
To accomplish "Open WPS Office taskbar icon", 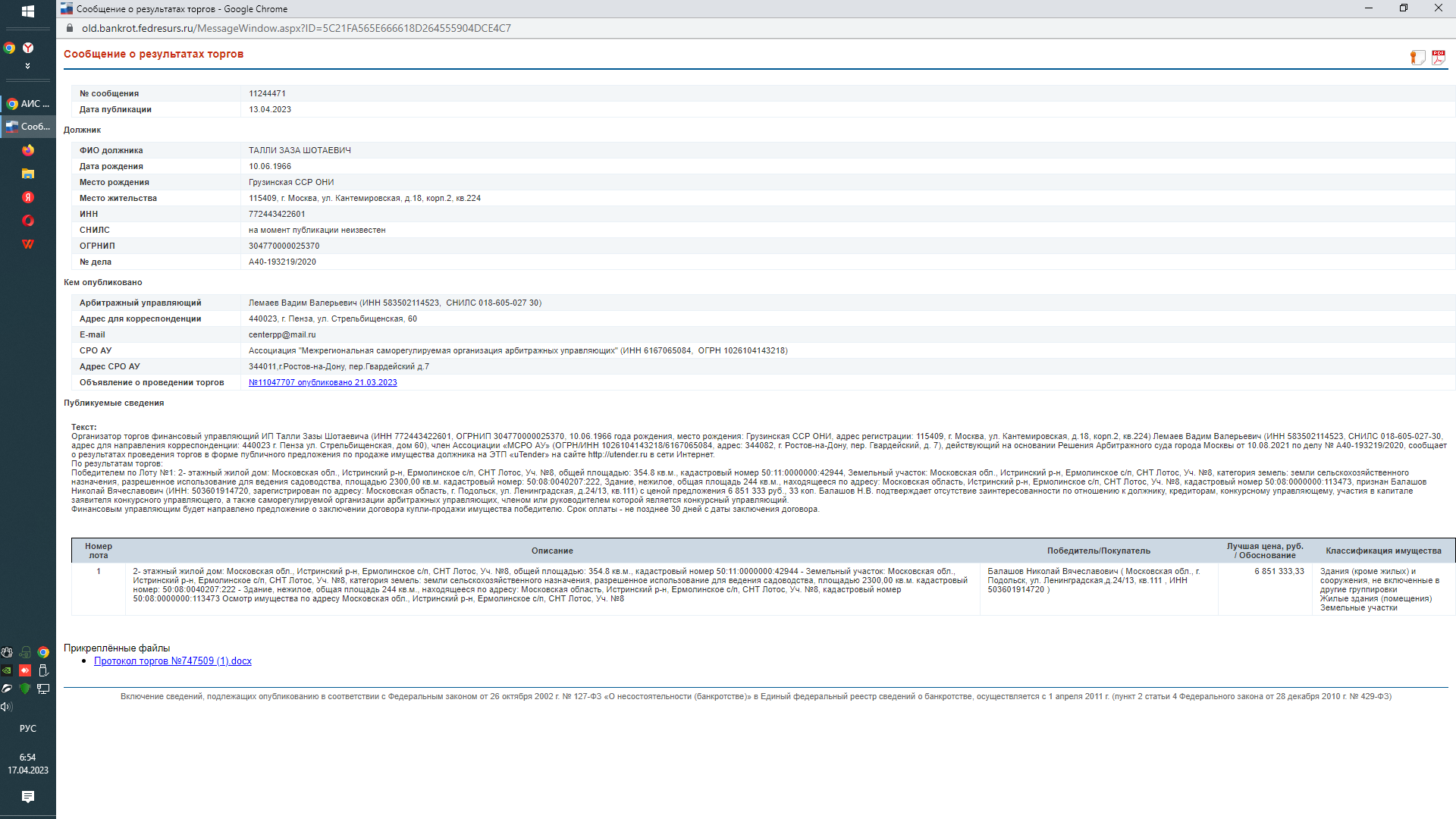I will pyautogui.click(x=28, y=244).
